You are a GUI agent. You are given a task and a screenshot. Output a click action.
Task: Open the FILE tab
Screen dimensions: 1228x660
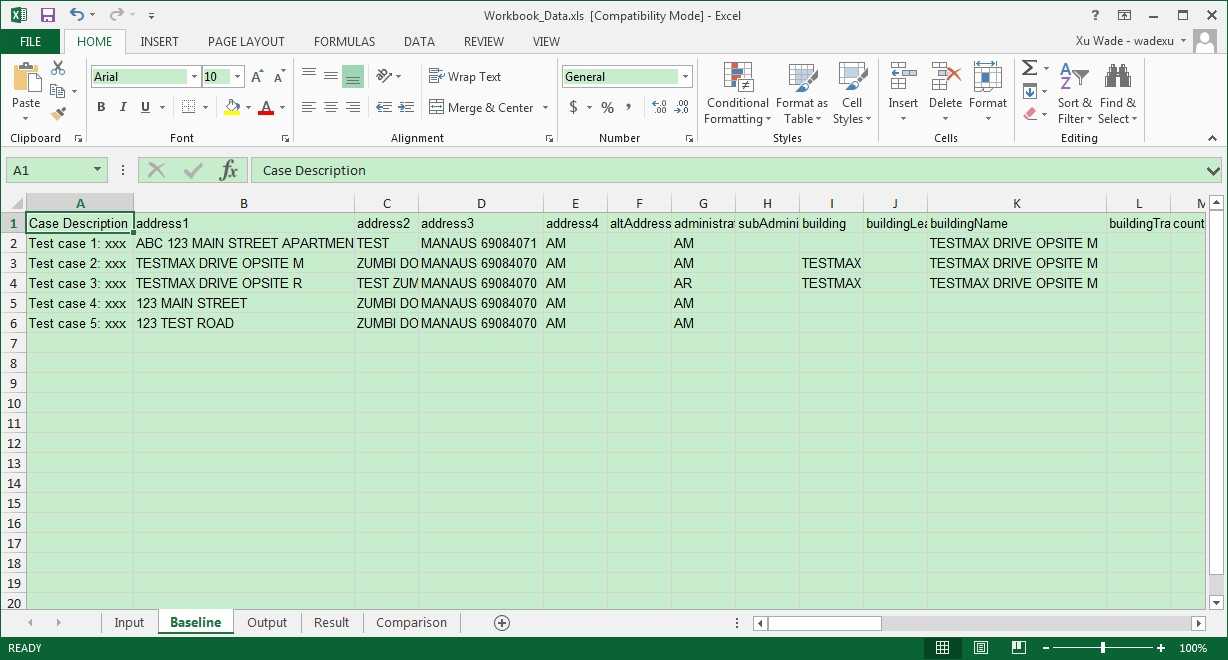[30, 42]
